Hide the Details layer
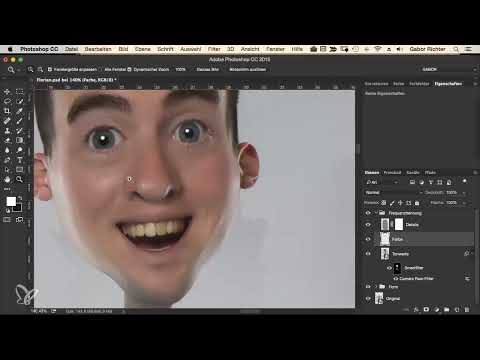The width and height of the screenshot is (480, 360). coord(368,225)
